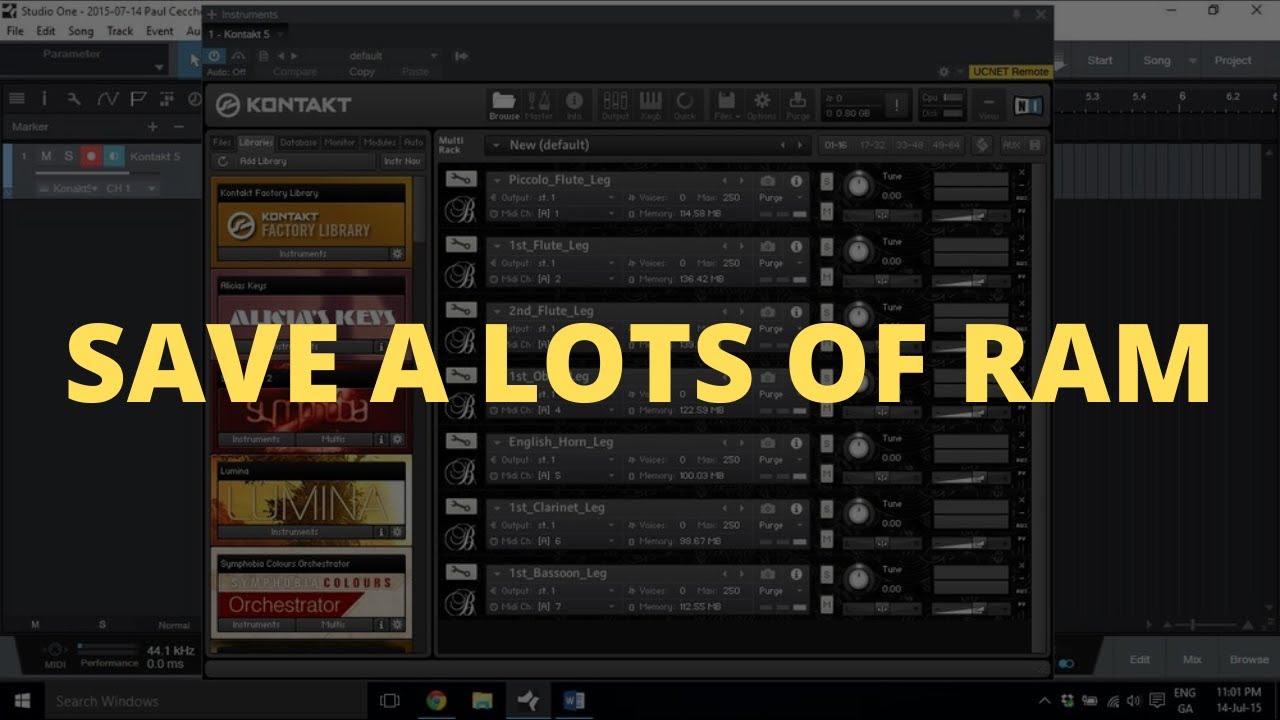The width and height of the screenshot is (1280, 720).
Task: Adjust Tune knob on Piccolo_Flute_Leg
Action: [x=858, y=186]
